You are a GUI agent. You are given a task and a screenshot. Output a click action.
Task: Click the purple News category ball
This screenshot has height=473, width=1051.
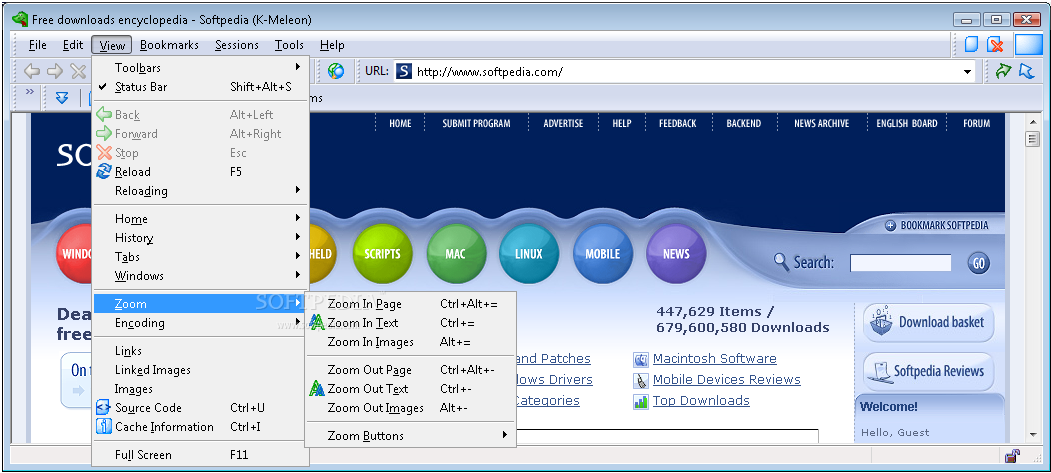pos(676,254)
